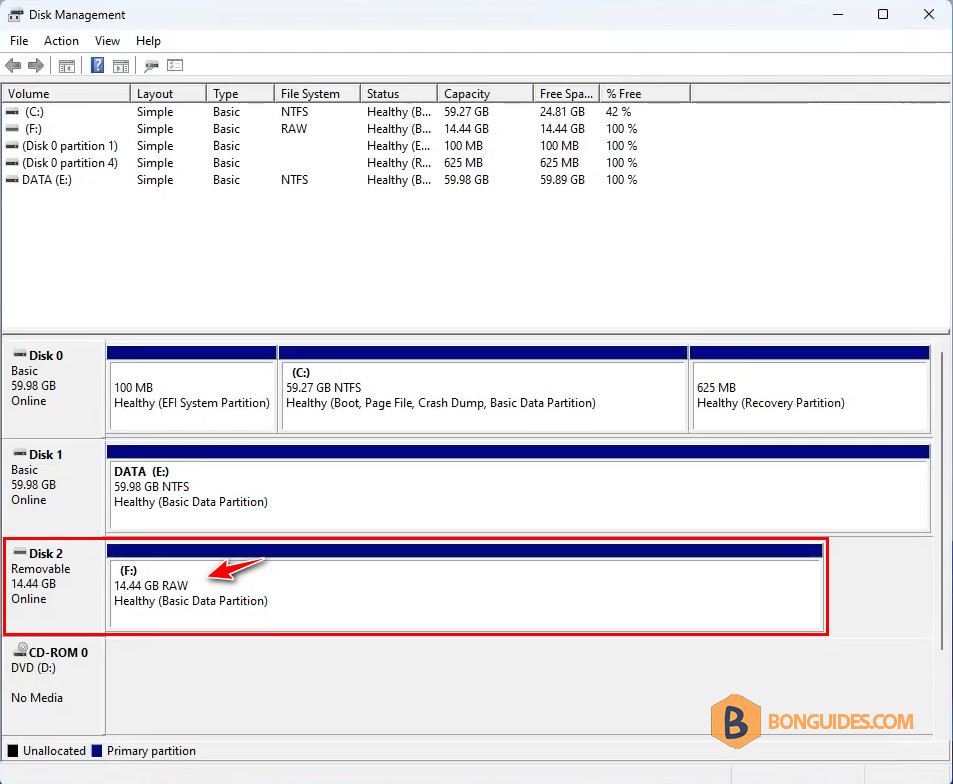Open the View menu
The height and width of the screenshot is (784, 953).
pos(107,41)
